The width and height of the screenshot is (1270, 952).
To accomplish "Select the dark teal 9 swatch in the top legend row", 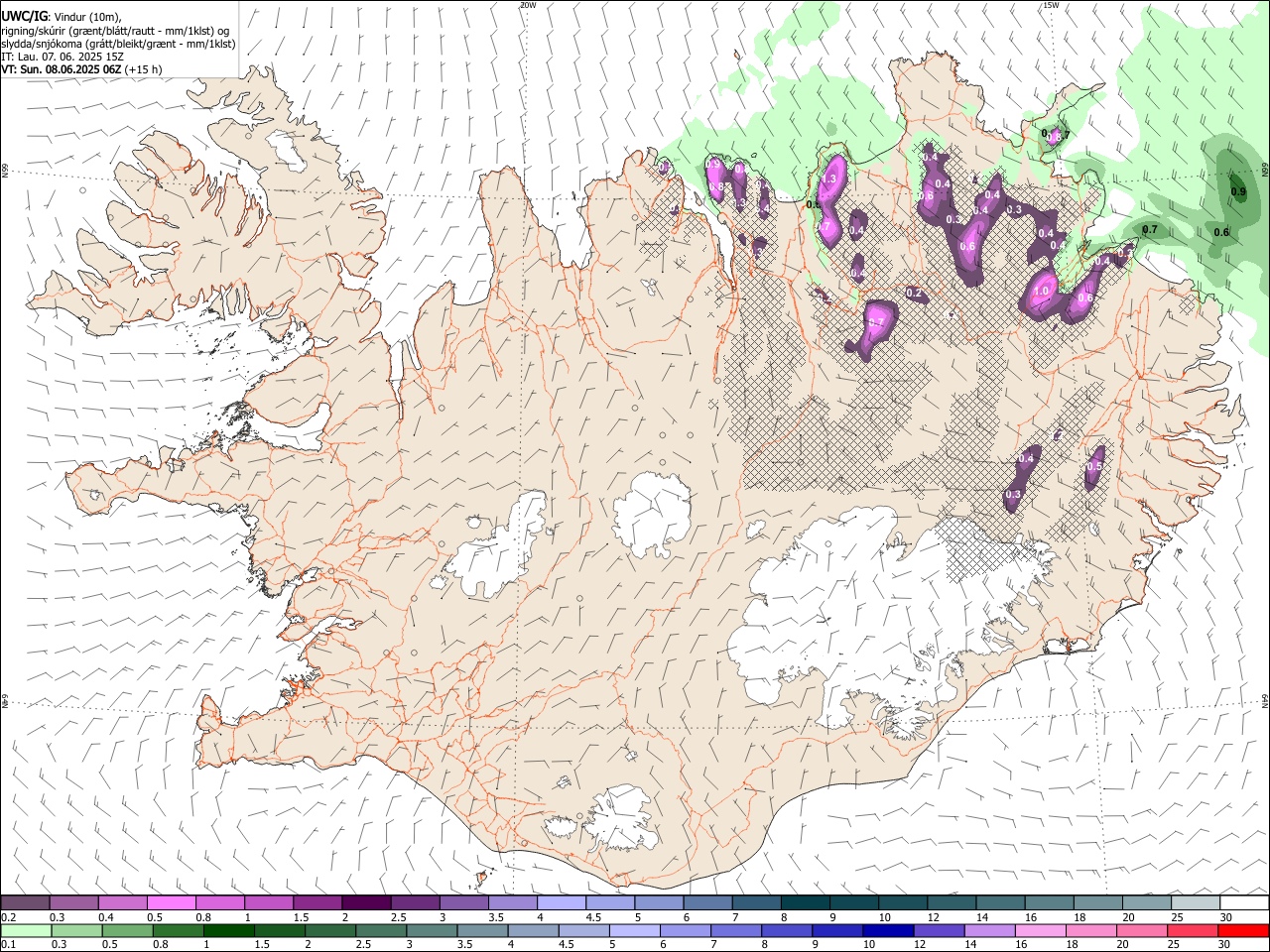I will [x=854, y=903].
